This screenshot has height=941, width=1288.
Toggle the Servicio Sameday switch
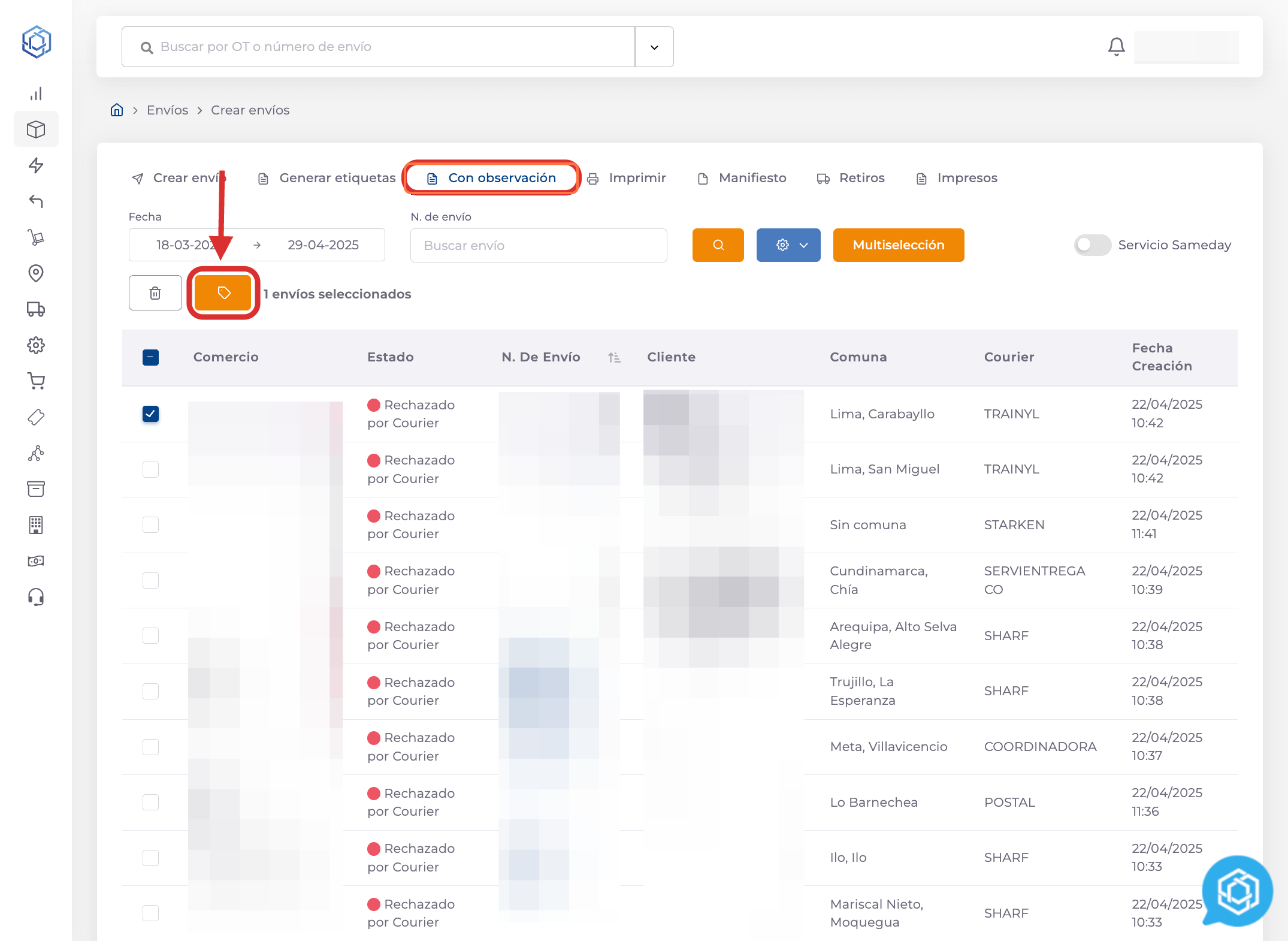[1092, 245]
